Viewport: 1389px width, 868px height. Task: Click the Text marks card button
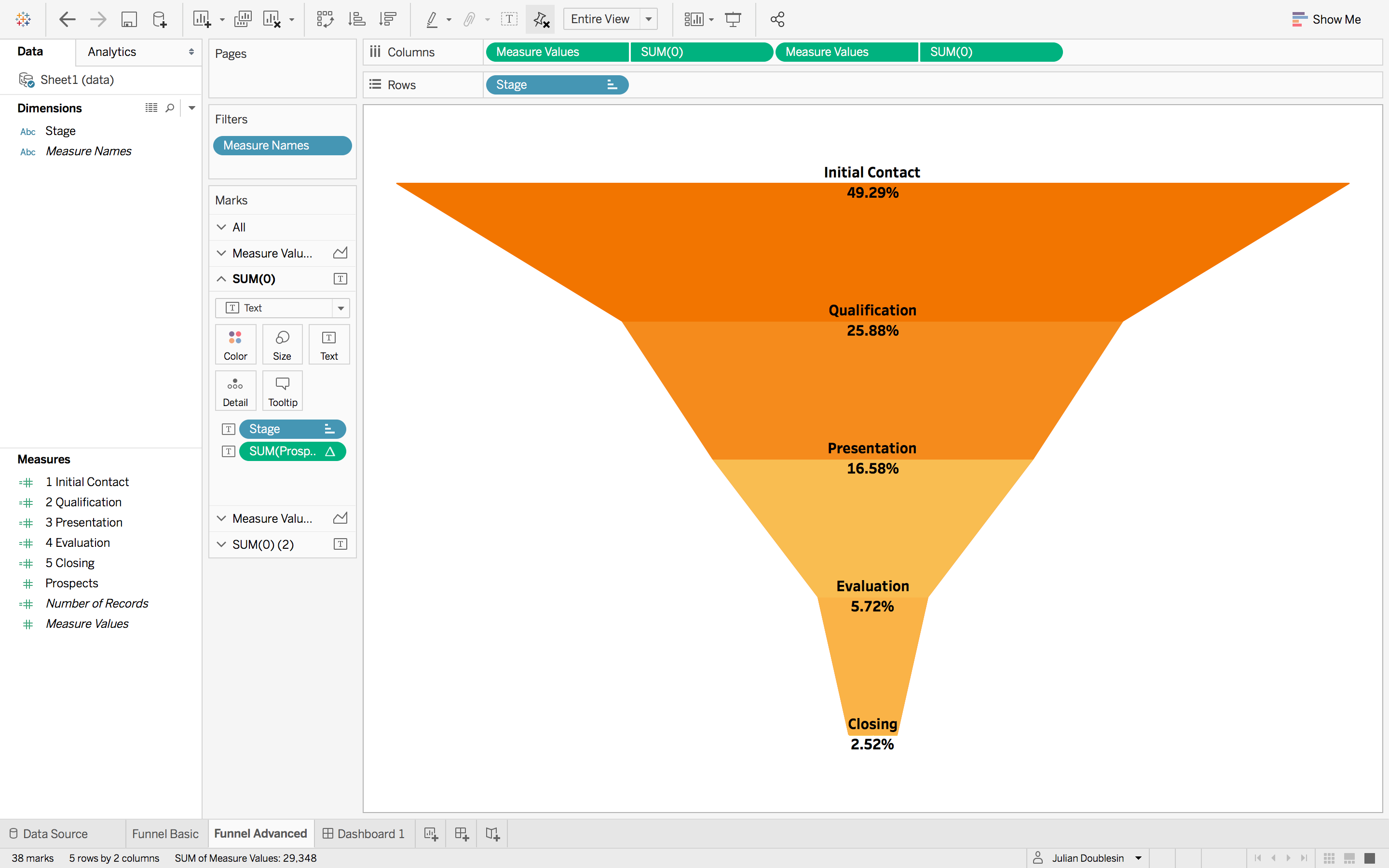pyautogui.click(x=329, y=344)
